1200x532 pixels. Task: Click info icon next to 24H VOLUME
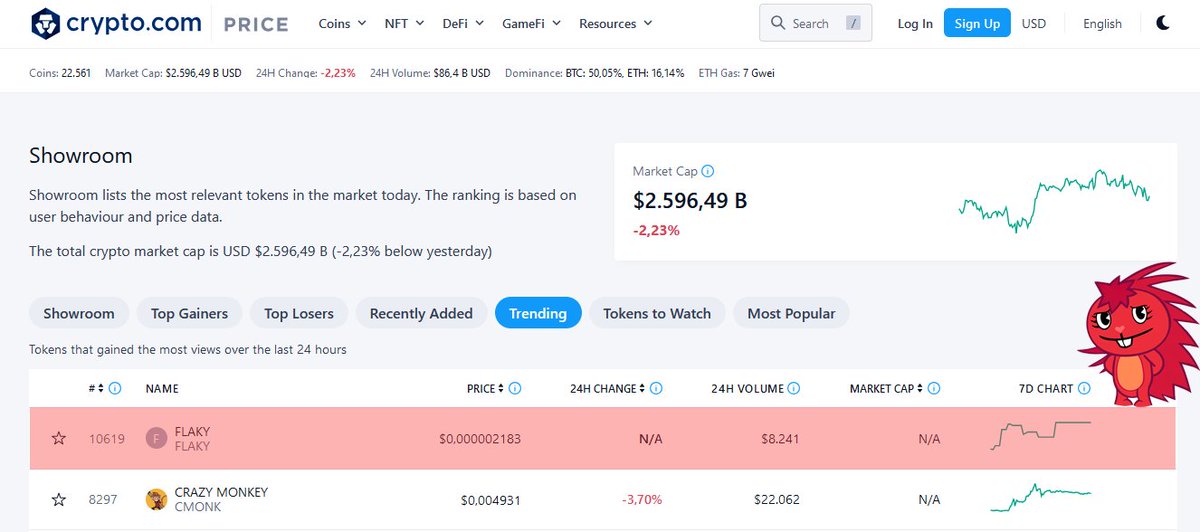point(793,388)
